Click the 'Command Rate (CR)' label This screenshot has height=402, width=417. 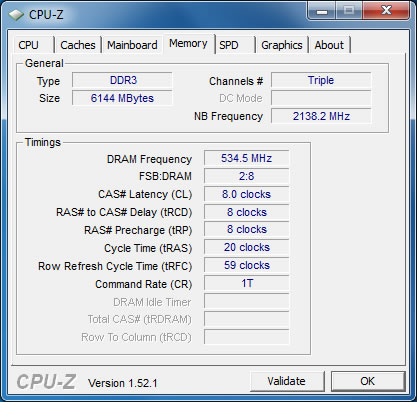(144, 284)
